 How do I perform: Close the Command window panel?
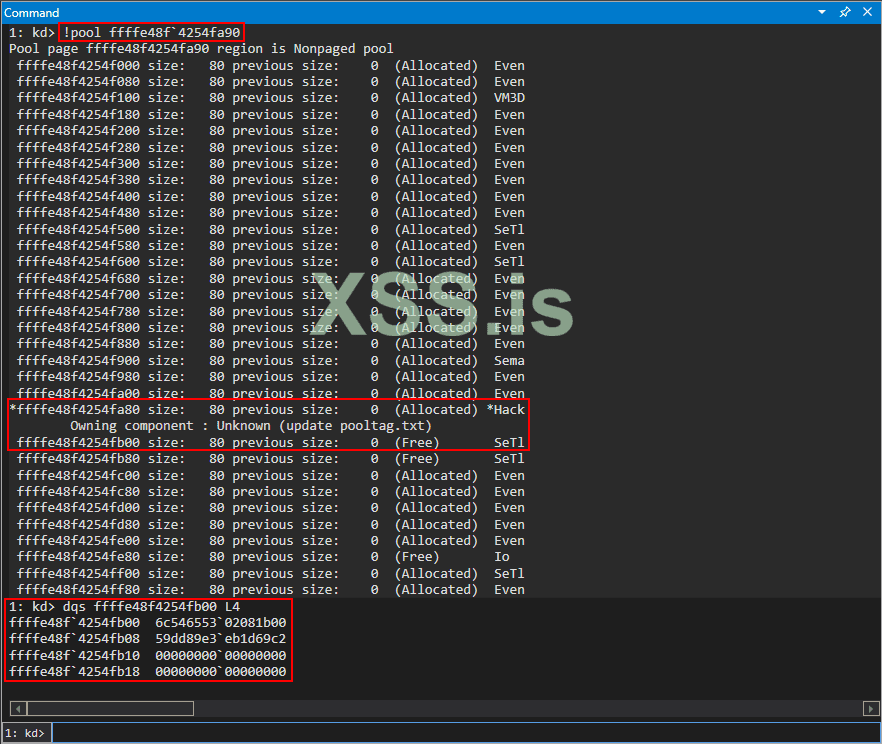click(x=867, y=12)
